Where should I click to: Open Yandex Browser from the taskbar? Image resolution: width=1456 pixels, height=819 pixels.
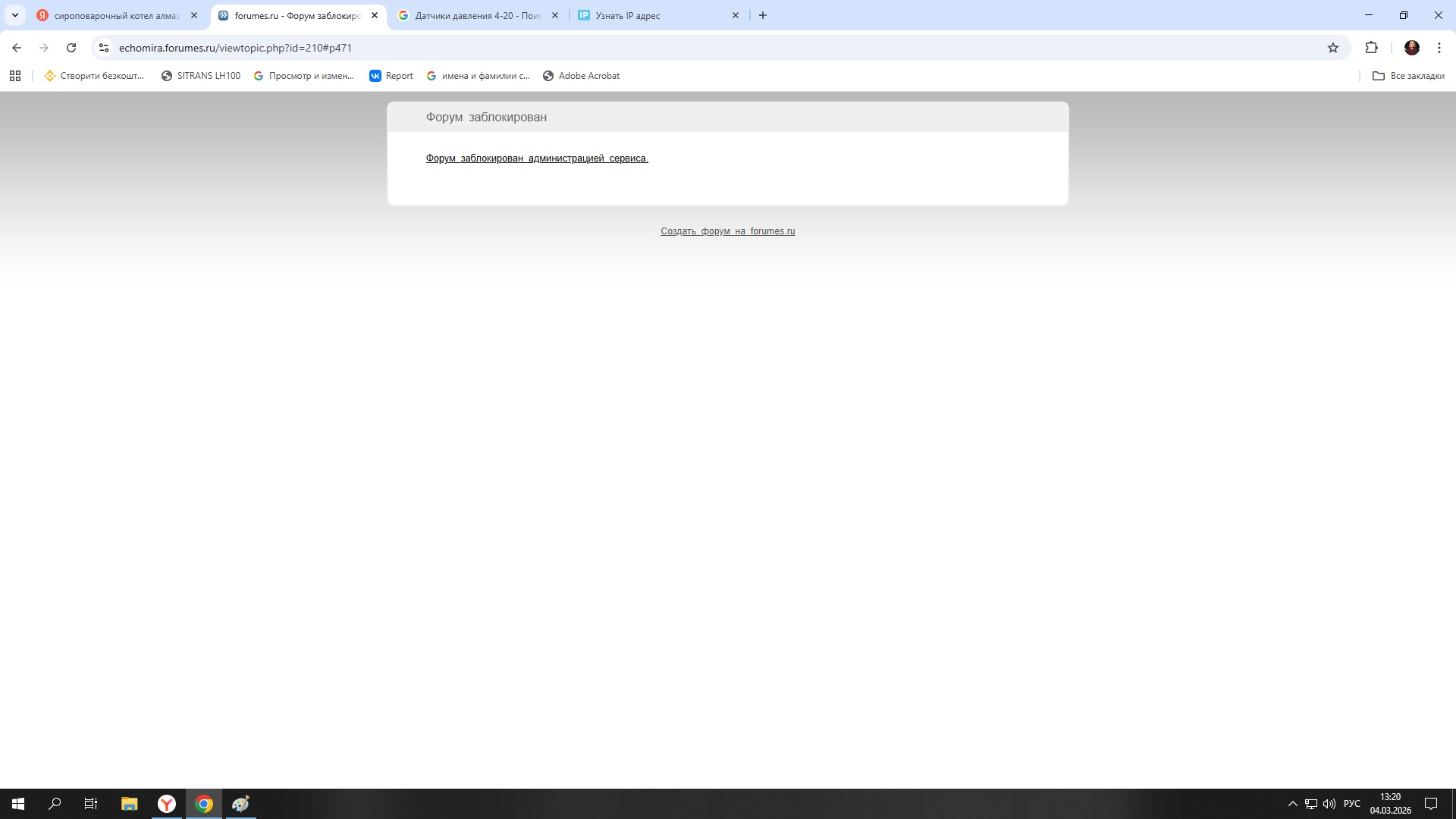pyautogui.click(x=167, y=804)
